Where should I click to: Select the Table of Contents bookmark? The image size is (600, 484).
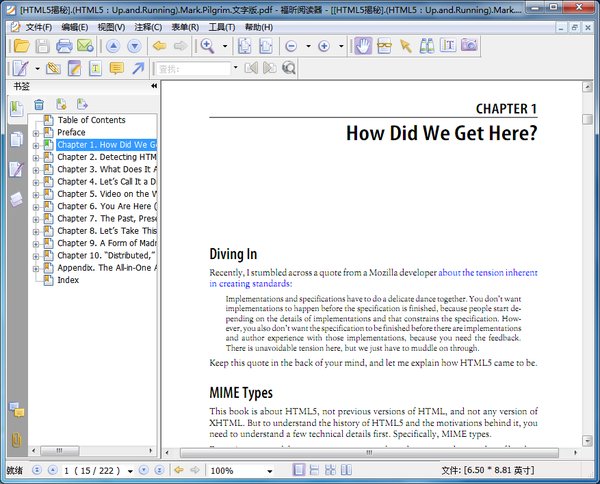[x=91, y=120]
